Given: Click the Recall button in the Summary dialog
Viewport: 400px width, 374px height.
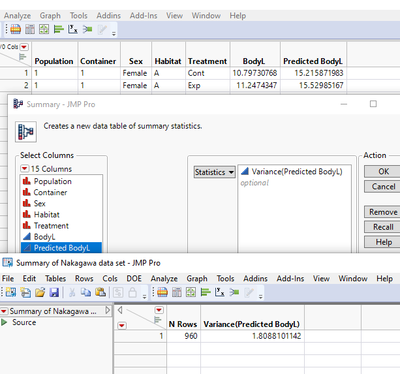Looking at the screenshot, I should coord(383,227).
